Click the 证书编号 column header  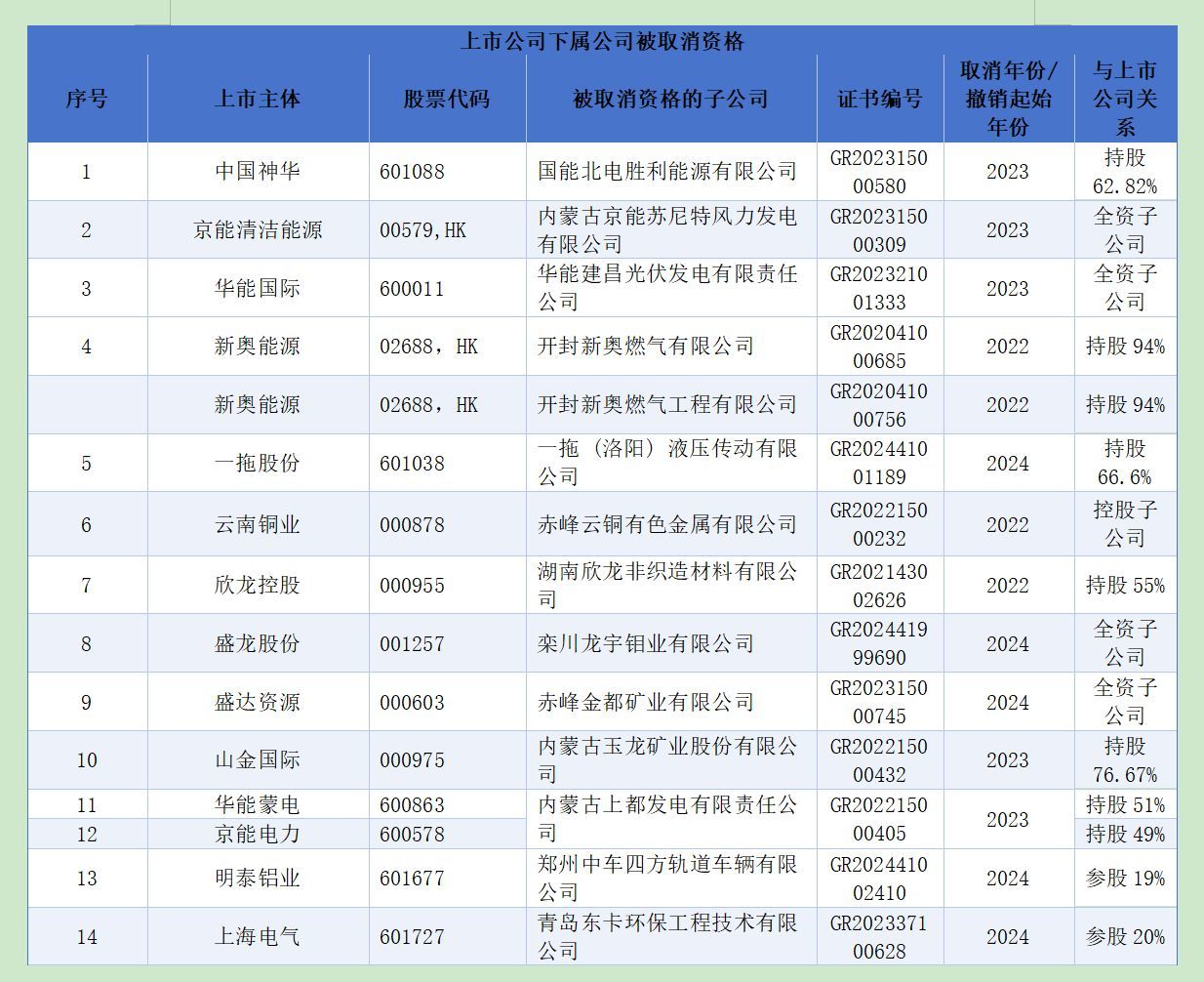point(880,99)
